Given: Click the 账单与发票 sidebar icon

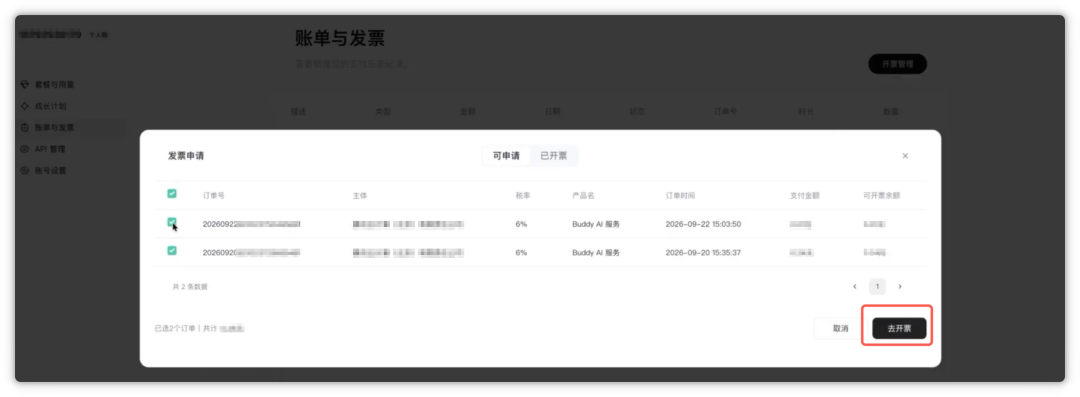Looking at the screenshot, I should pos(25,128).
